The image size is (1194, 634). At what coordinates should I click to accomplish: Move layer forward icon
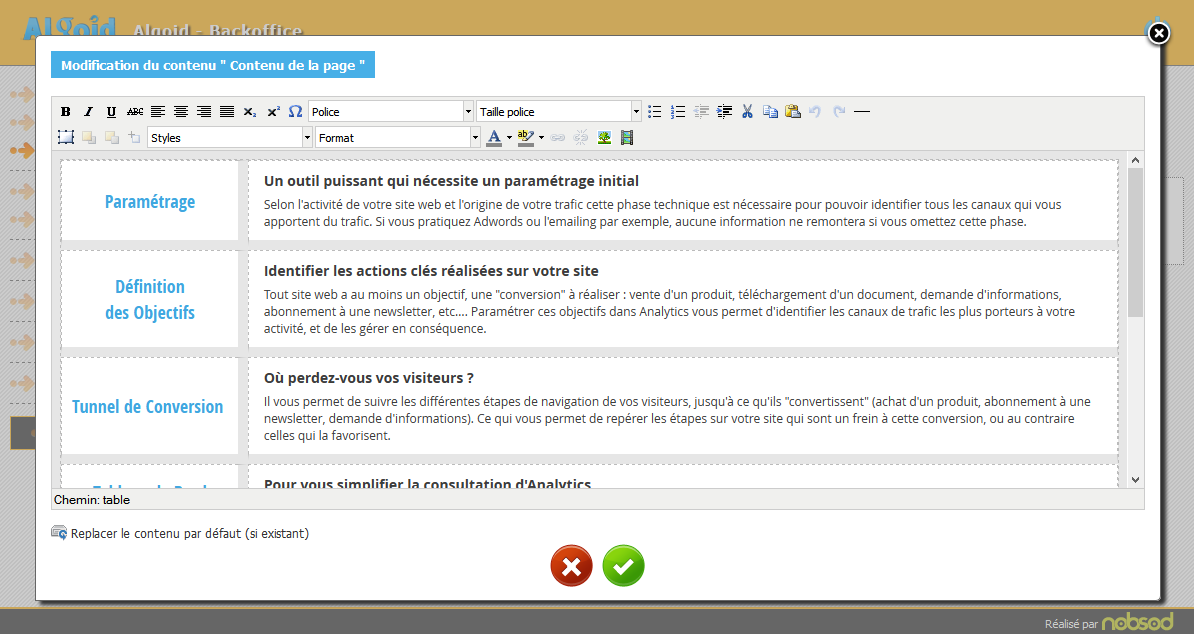point(88,137)
